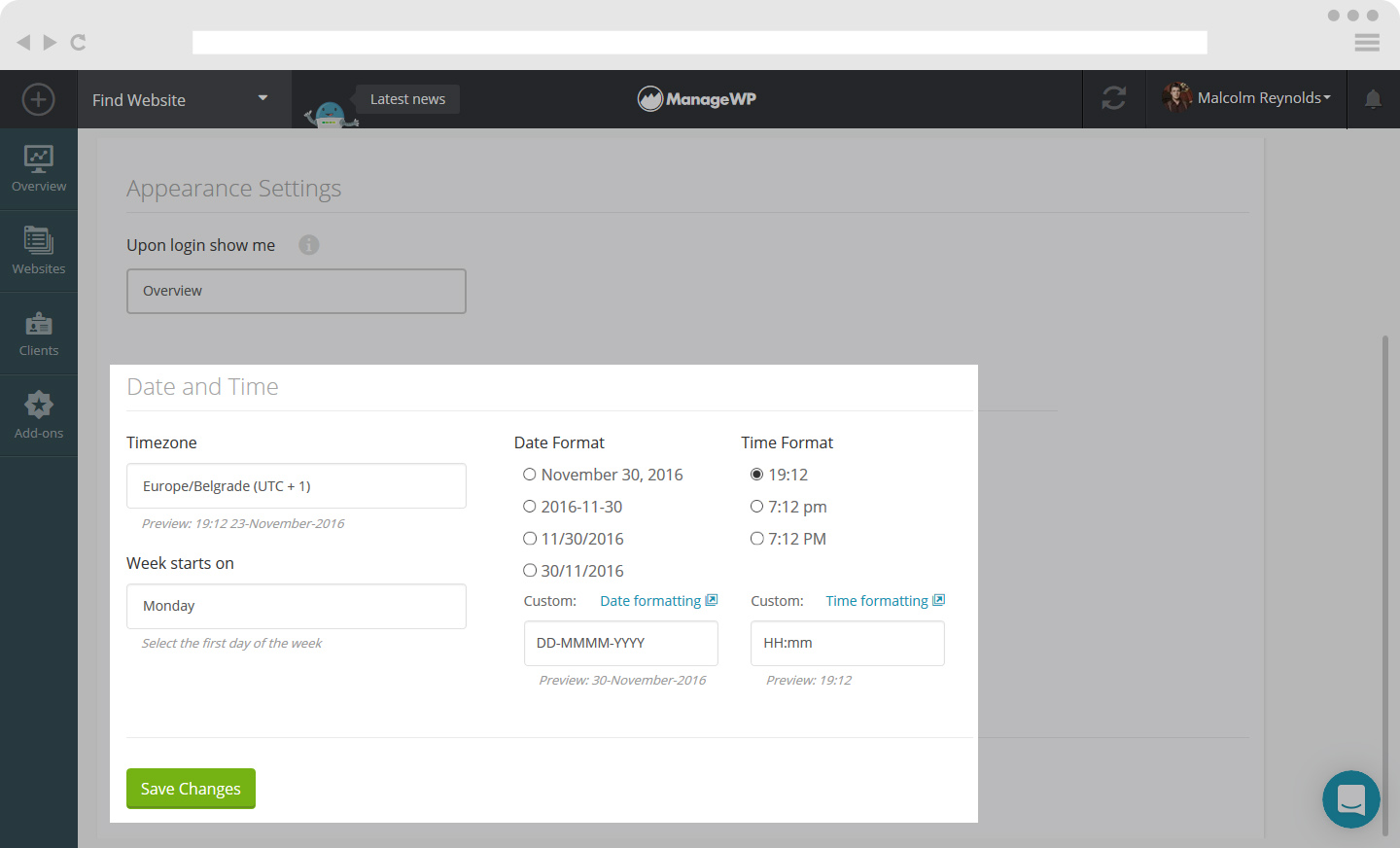Image resolution: width=1400 pixels, height=848 pixels.
Task: Select the 7:12 pm time format
Action: click(x=756, y=507)
